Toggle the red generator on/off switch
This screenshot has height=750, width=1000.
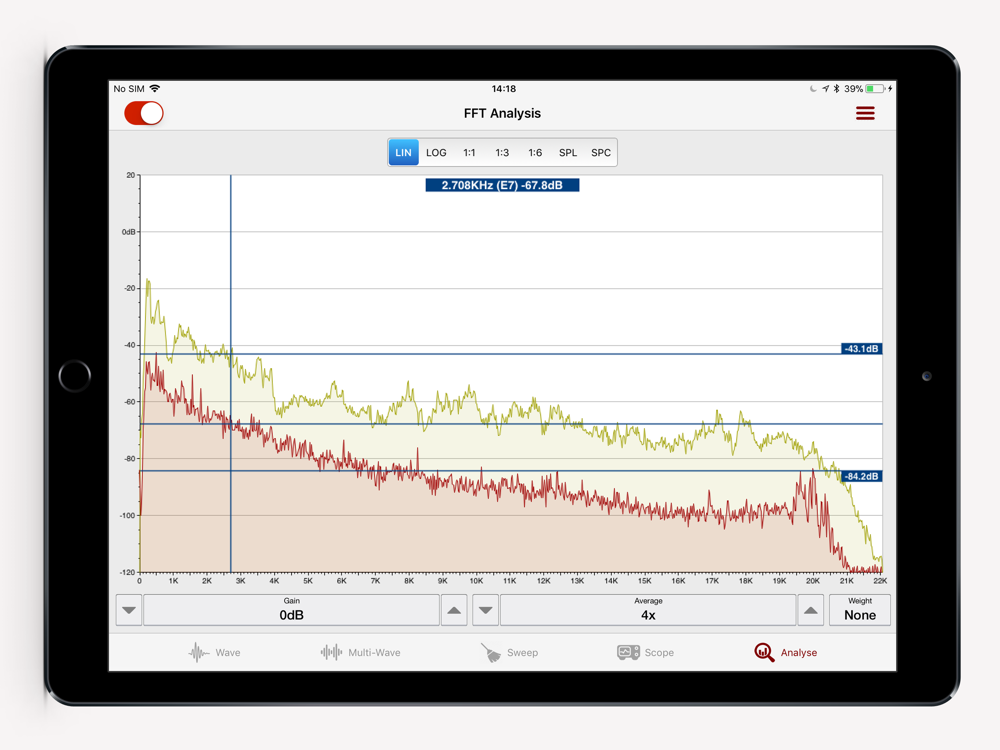click(143, 114)
